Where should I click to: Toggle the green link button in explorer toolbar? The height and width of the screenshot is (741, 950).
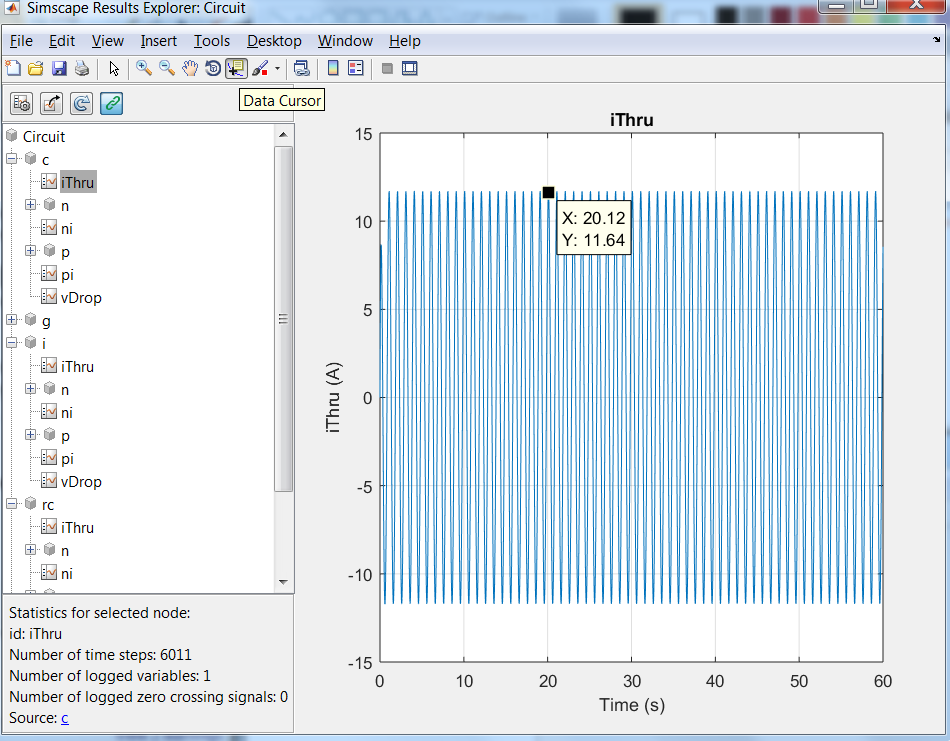click(x=112, y=102)
